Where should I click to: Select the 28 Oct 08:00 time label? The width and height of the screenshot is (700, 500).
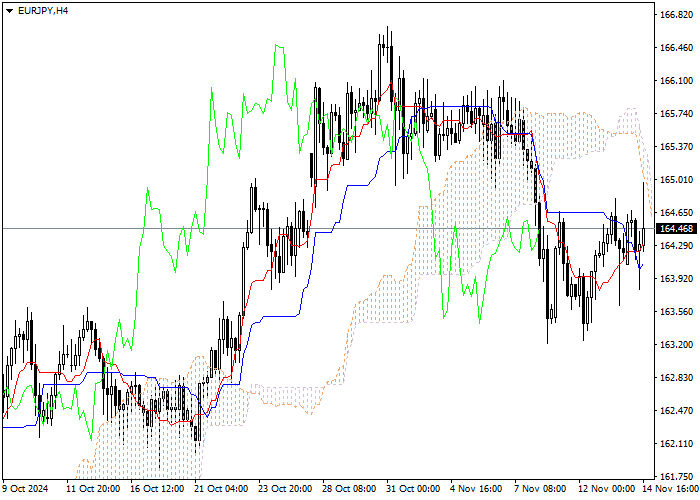(x=349, y=488)
